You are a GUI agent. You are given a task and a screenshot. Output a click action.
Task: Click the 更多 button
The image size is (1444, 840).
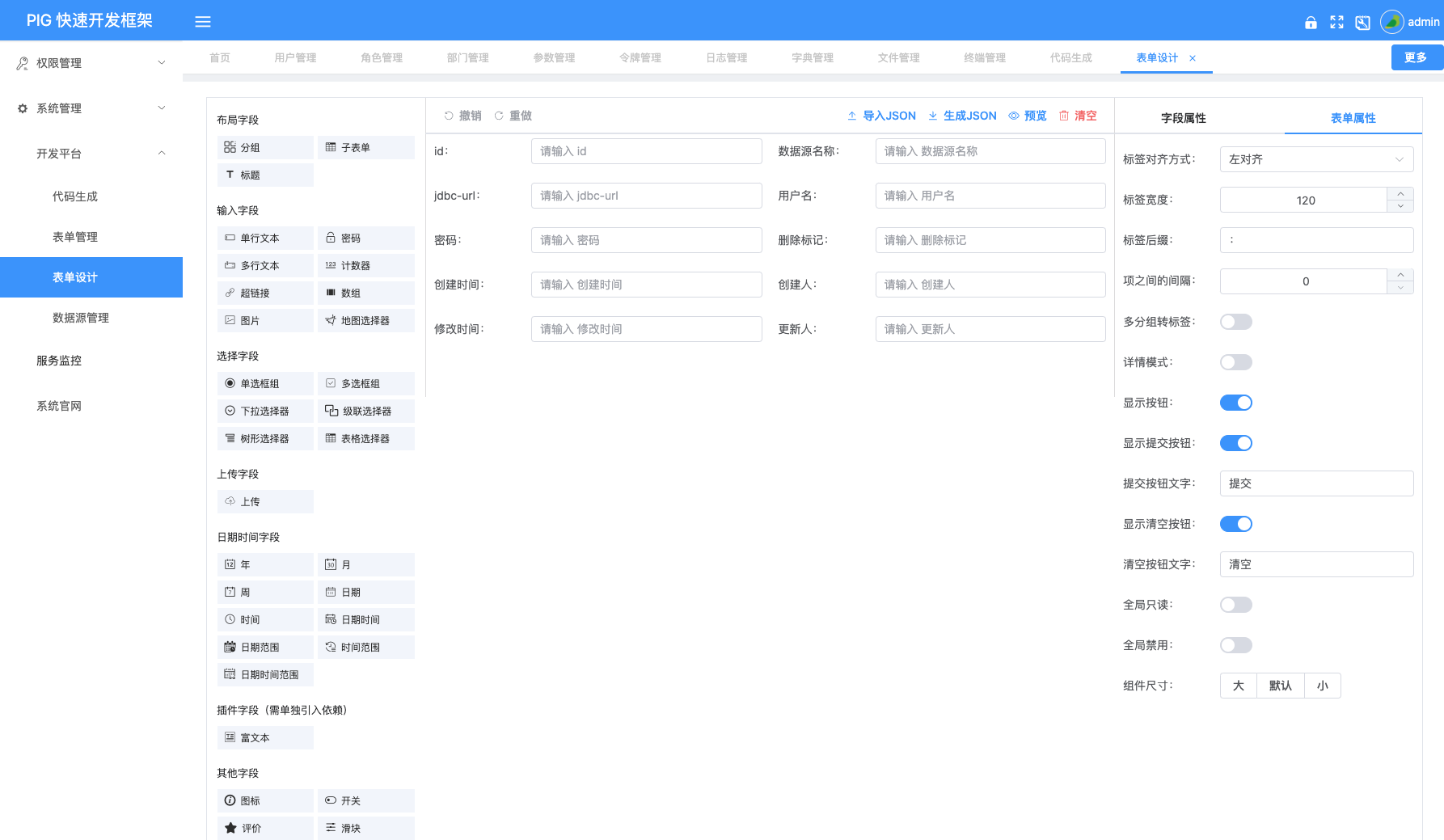coord(1415,57)
